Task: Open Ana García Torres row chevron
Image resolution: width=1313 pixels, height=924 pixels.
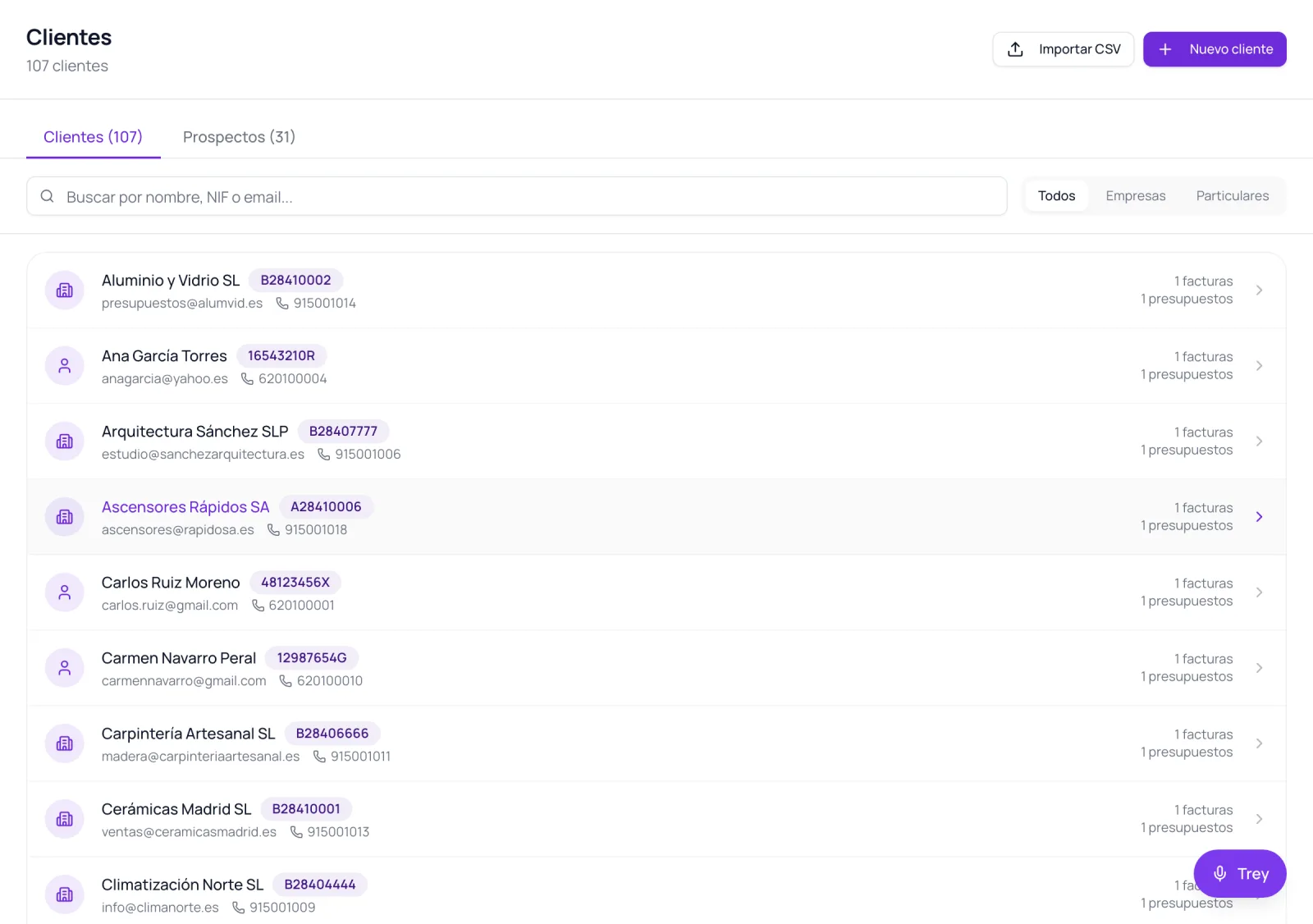Action: 1259,366
